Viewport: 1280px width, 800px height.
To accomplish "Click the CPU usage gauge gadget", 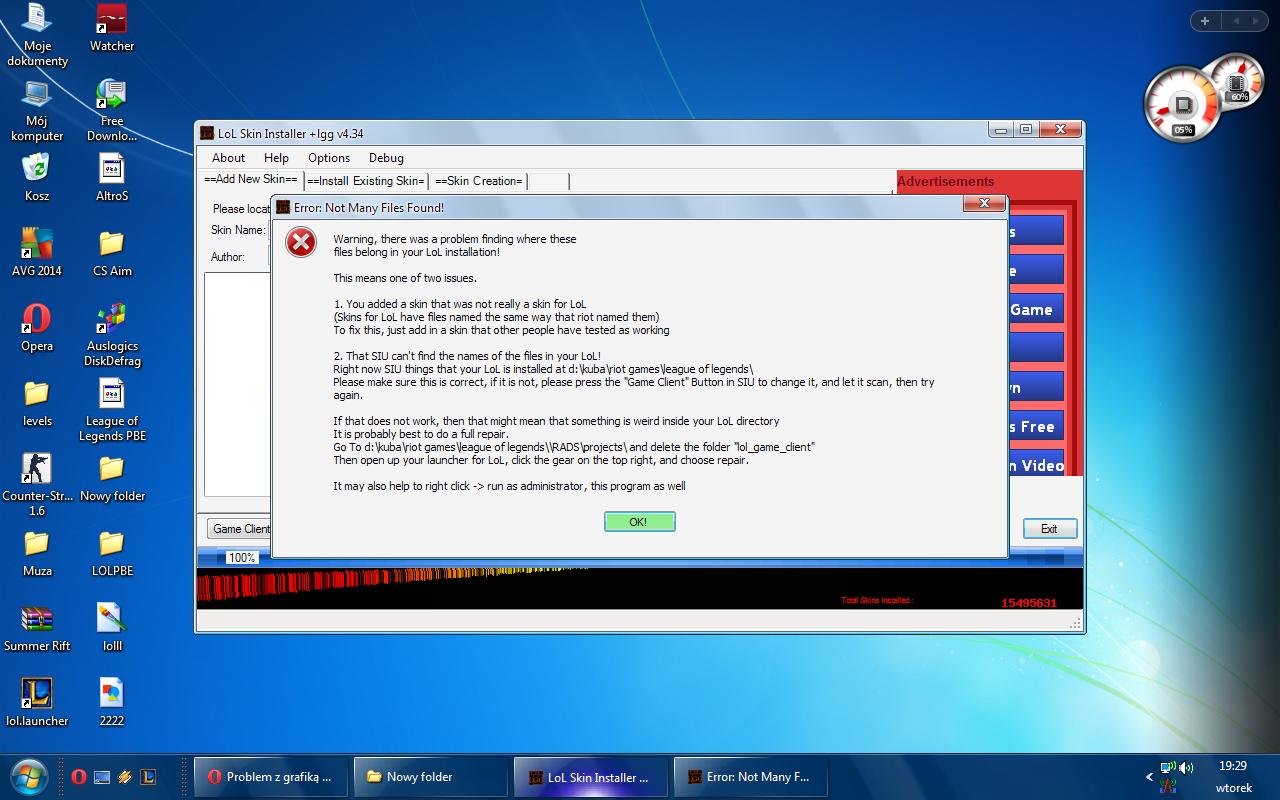I will coord(1183,105).
